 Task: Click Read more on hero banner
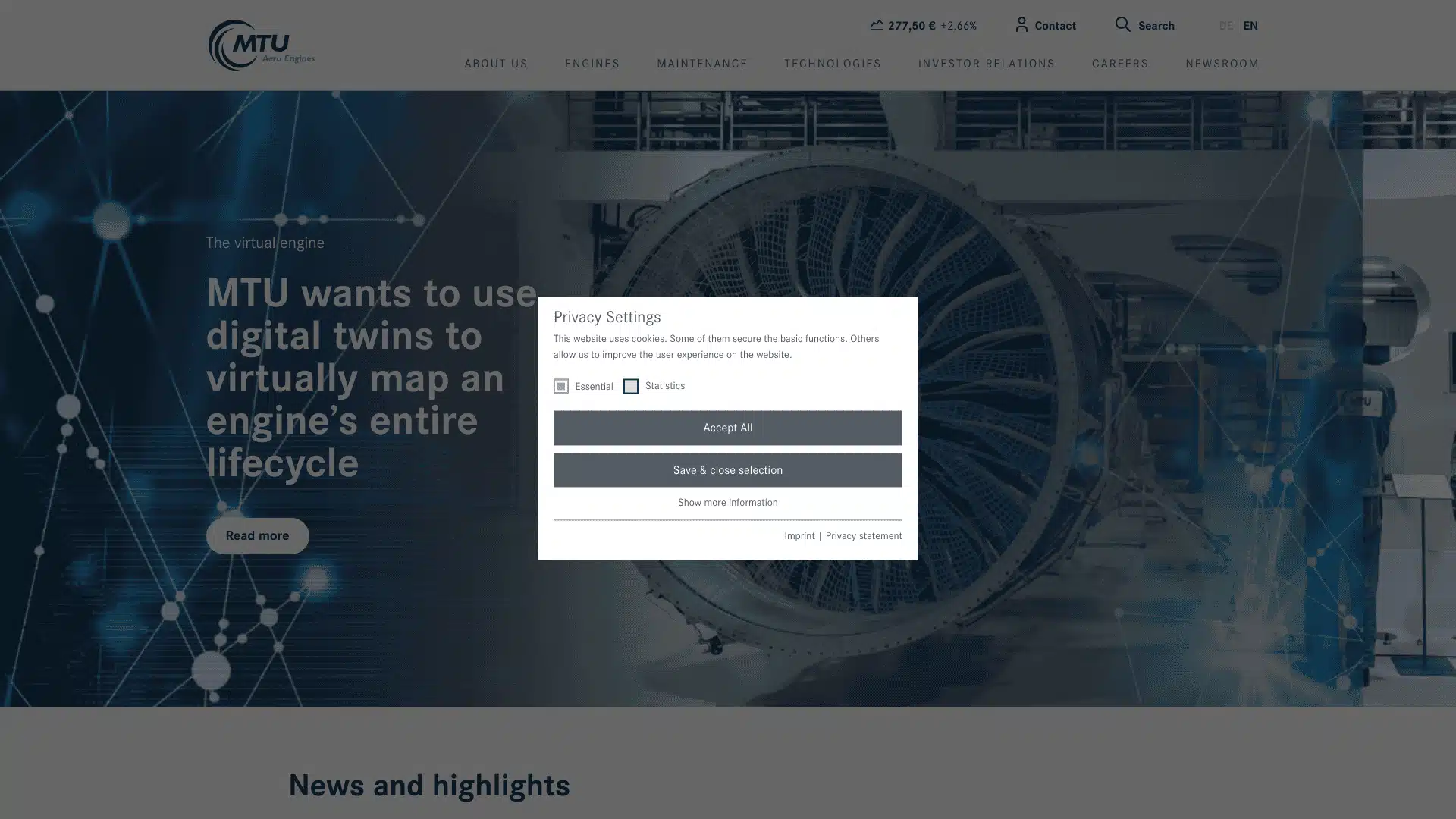pos(257,536)
